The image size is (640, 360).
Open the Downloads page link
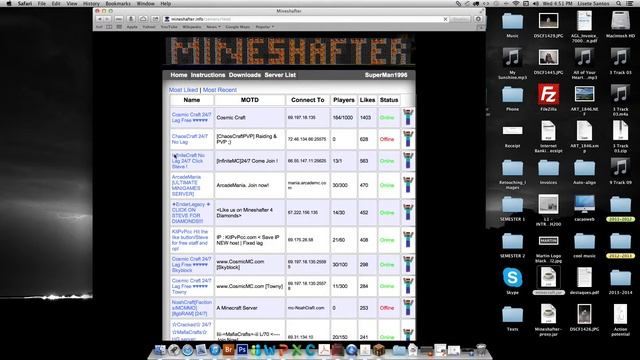[244, 75]
